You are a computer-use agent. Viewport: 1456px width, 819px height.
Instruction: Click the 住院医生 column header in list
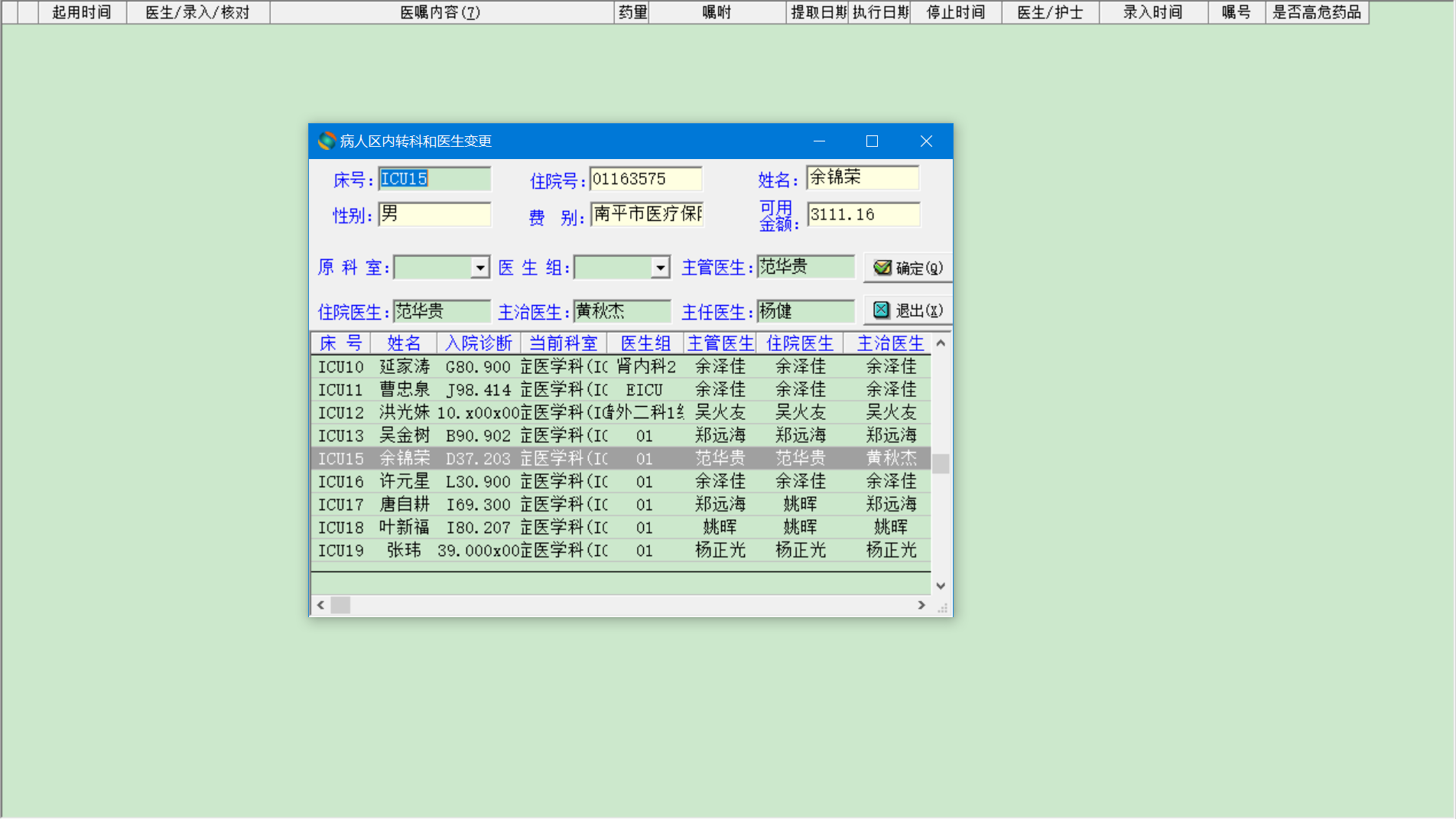coord(800,343)
